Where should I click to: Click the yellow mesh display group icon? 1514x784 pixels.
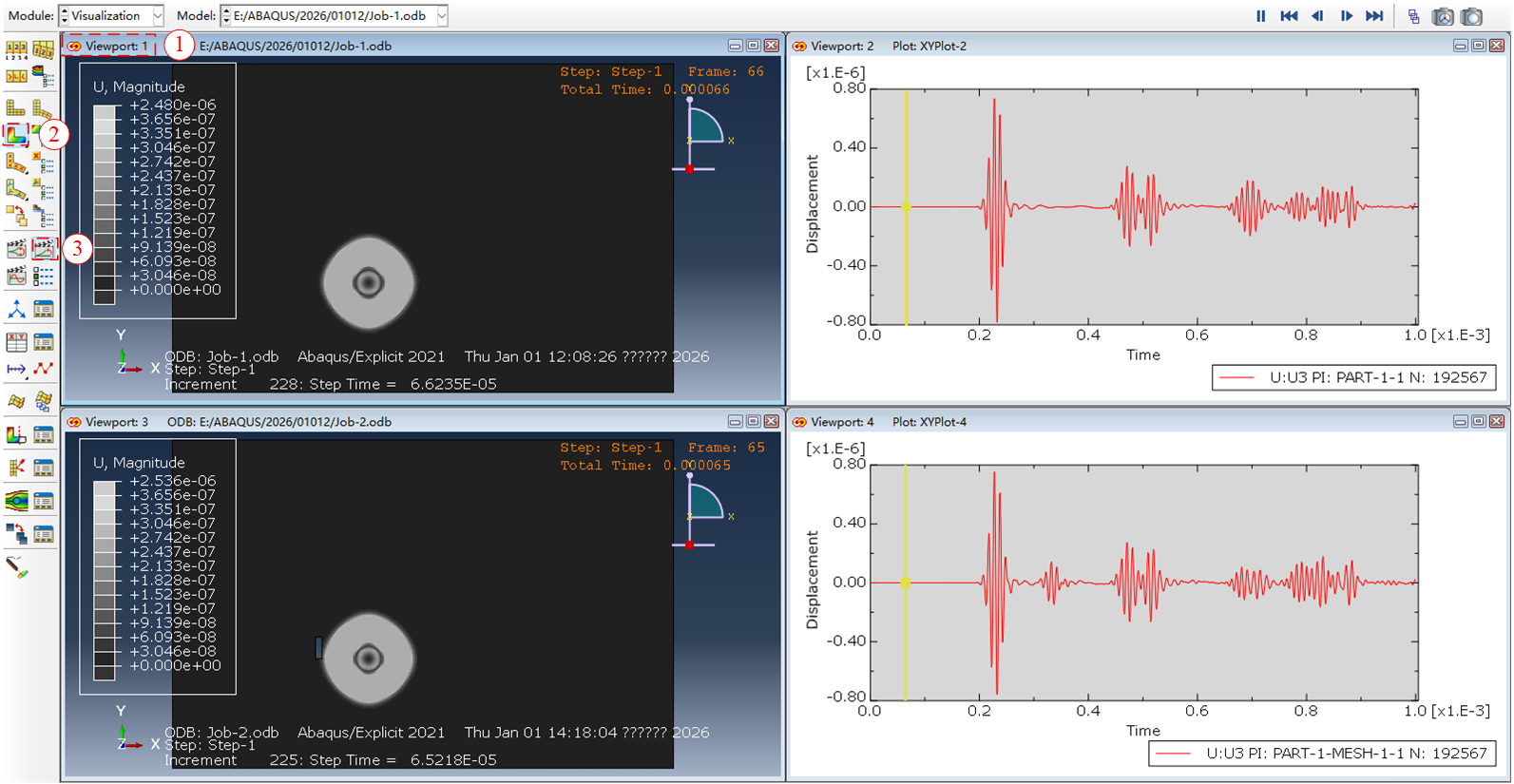pos(16,401)
